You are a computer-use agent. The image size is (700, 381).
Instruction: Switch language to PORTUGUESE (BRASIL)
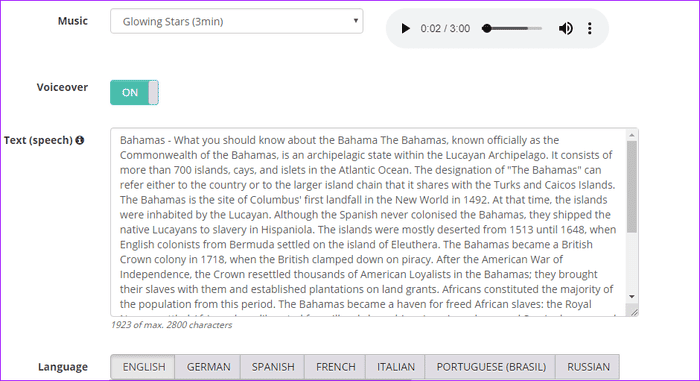tap(491, 367)
